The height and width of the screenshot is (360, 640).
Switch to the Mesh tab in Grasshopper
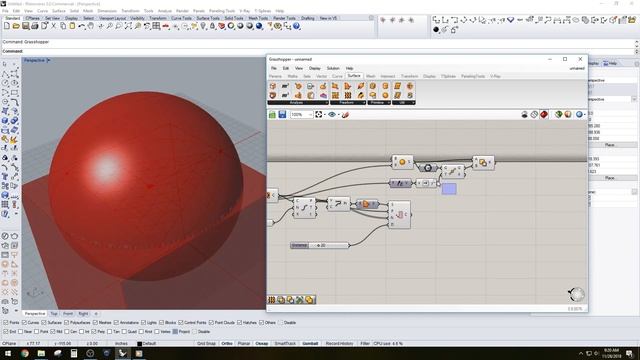[x=371, y=76]
